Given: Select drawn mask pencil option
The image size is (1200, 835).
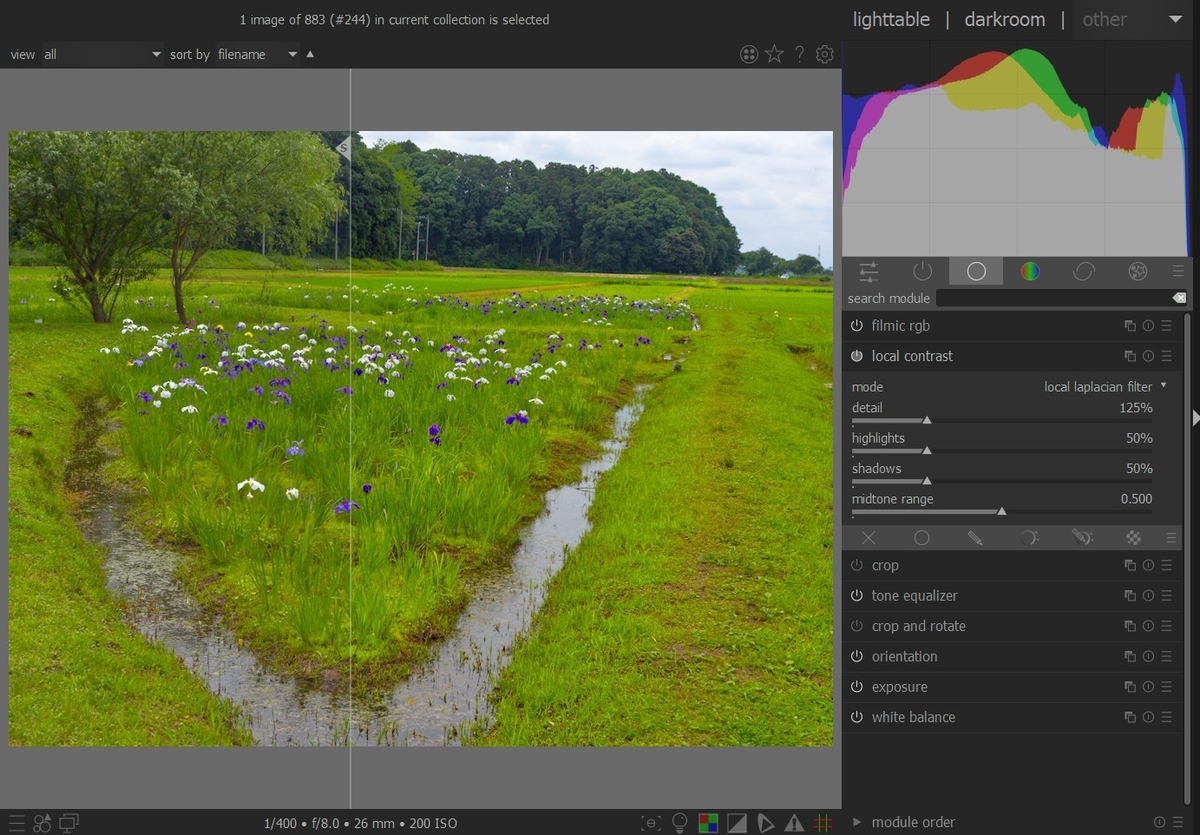Looking at the screenshot, I should (x=975, y=538).
